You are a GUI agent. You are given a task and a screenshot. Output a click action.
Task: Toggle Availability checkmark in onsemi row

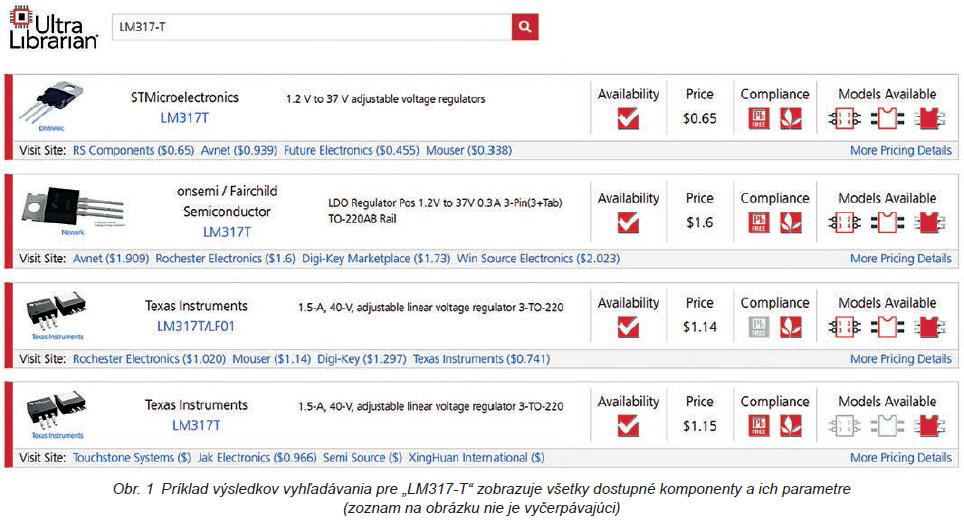(628, 223)
